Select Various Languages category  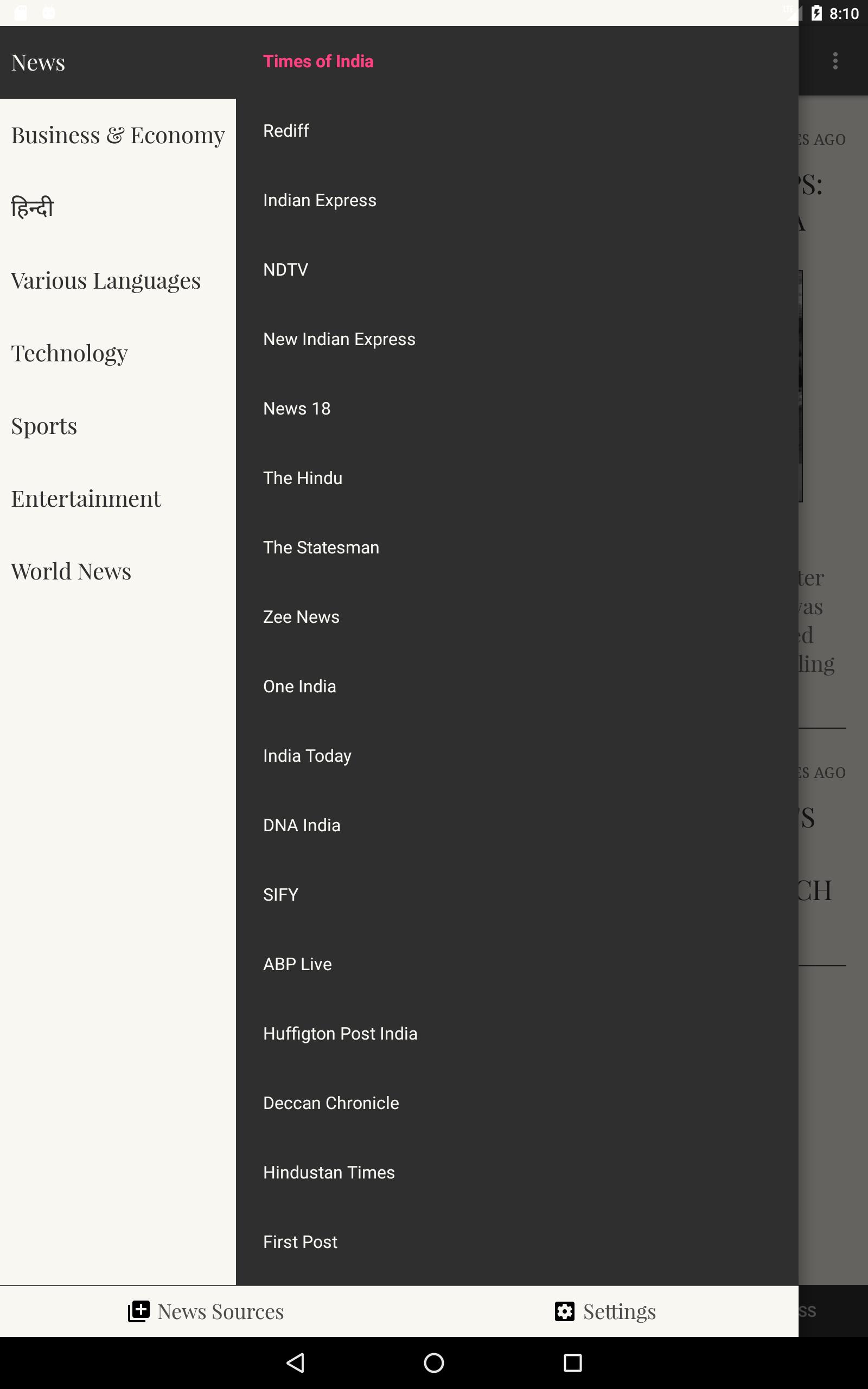118,281
